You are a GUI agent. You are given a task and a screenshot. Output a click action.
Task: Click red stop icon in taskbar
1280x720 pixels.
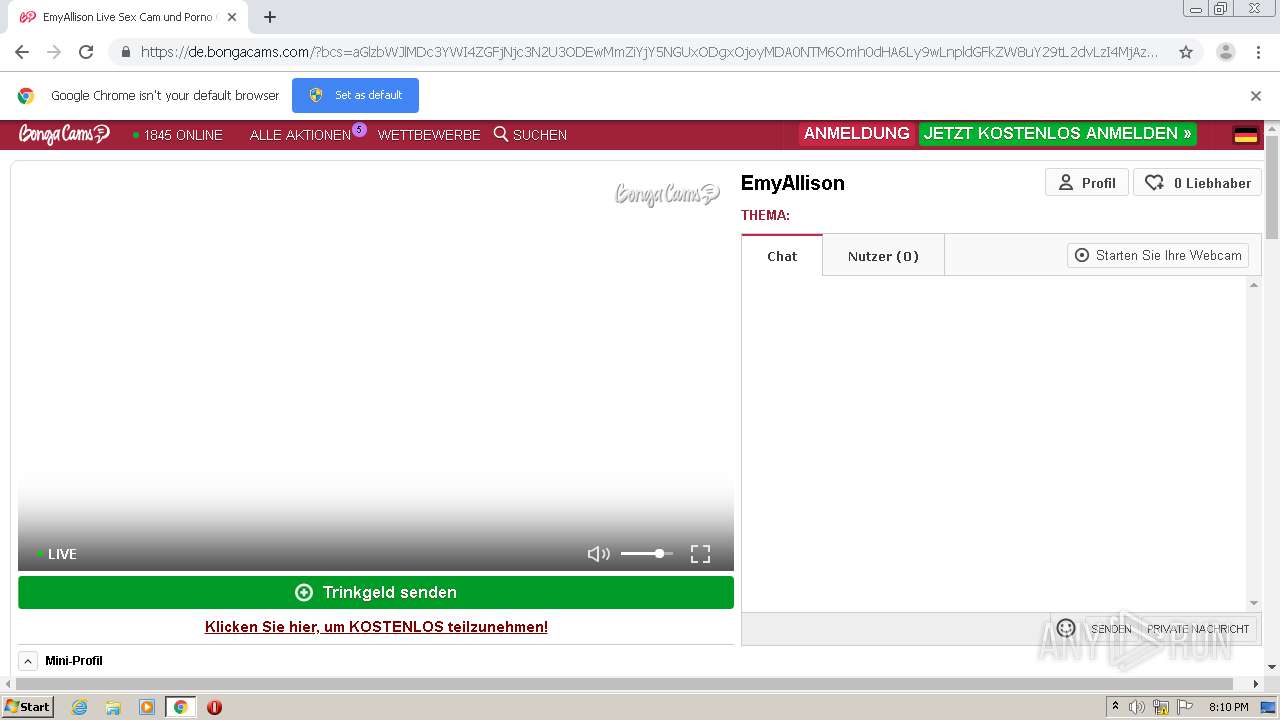[x=214, y=707]
